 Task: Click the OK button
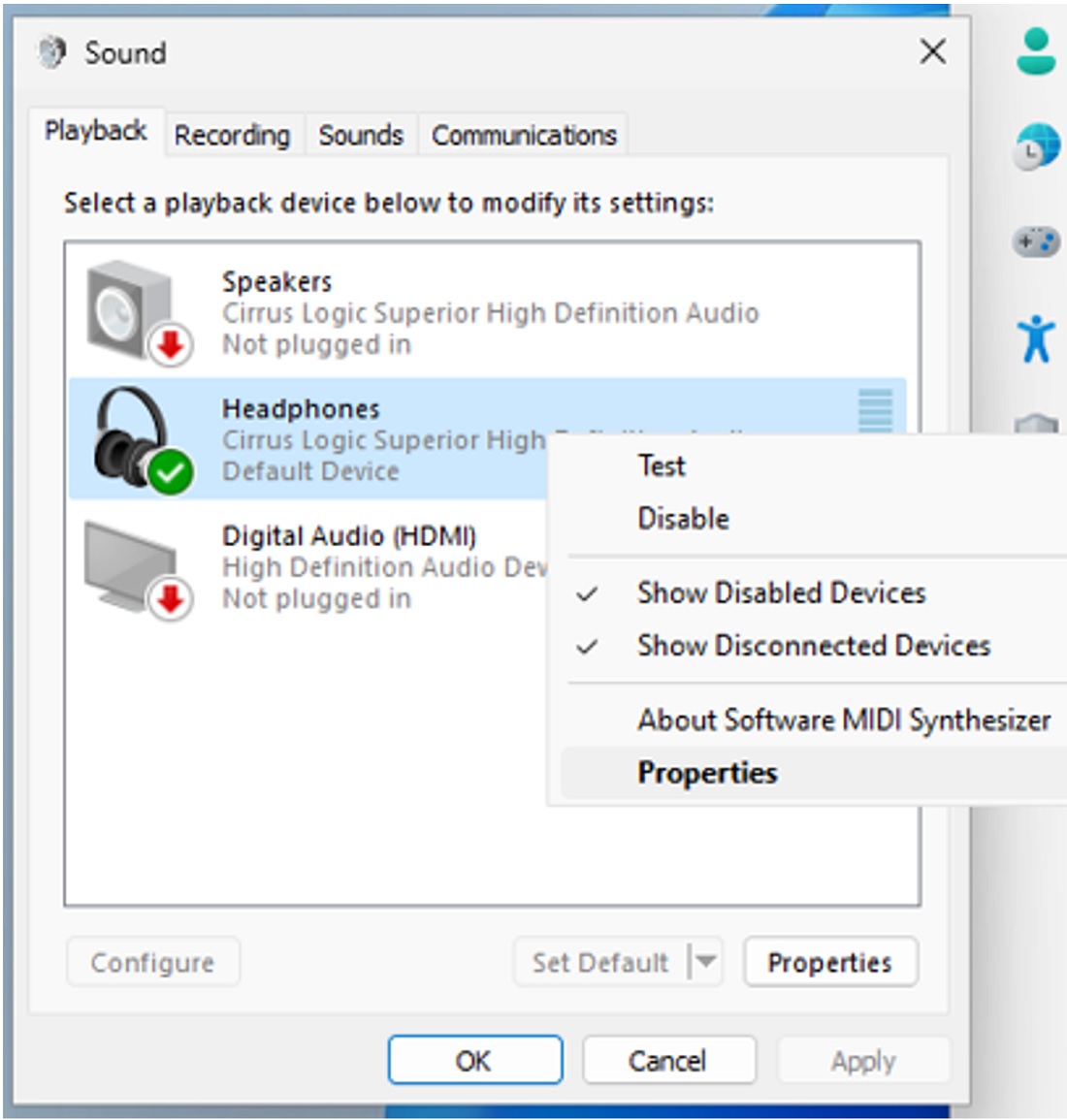pyautogui.click(x=474, y=1060)
